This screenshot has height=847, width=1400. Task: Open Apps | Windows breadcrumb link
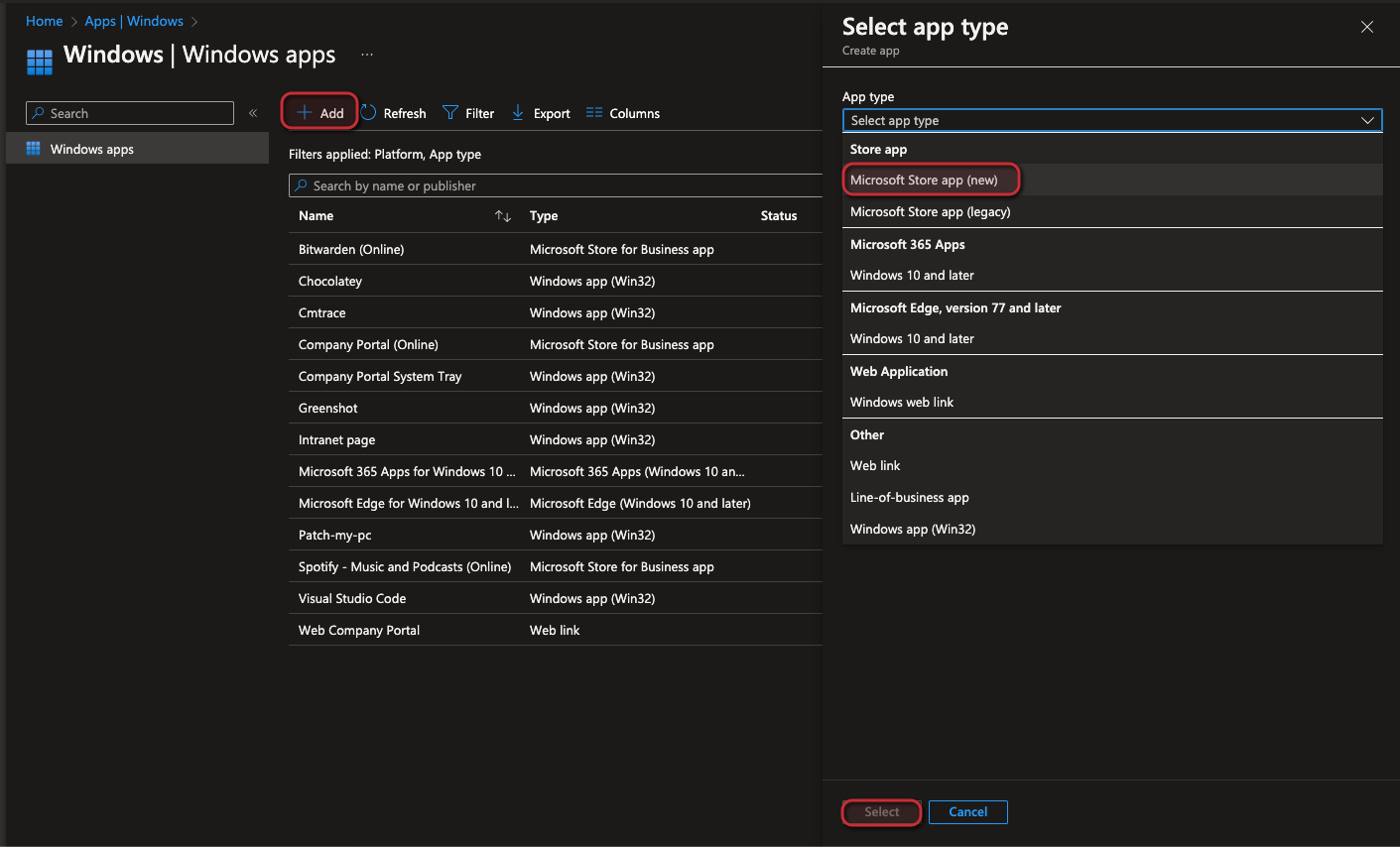(134, 20)
